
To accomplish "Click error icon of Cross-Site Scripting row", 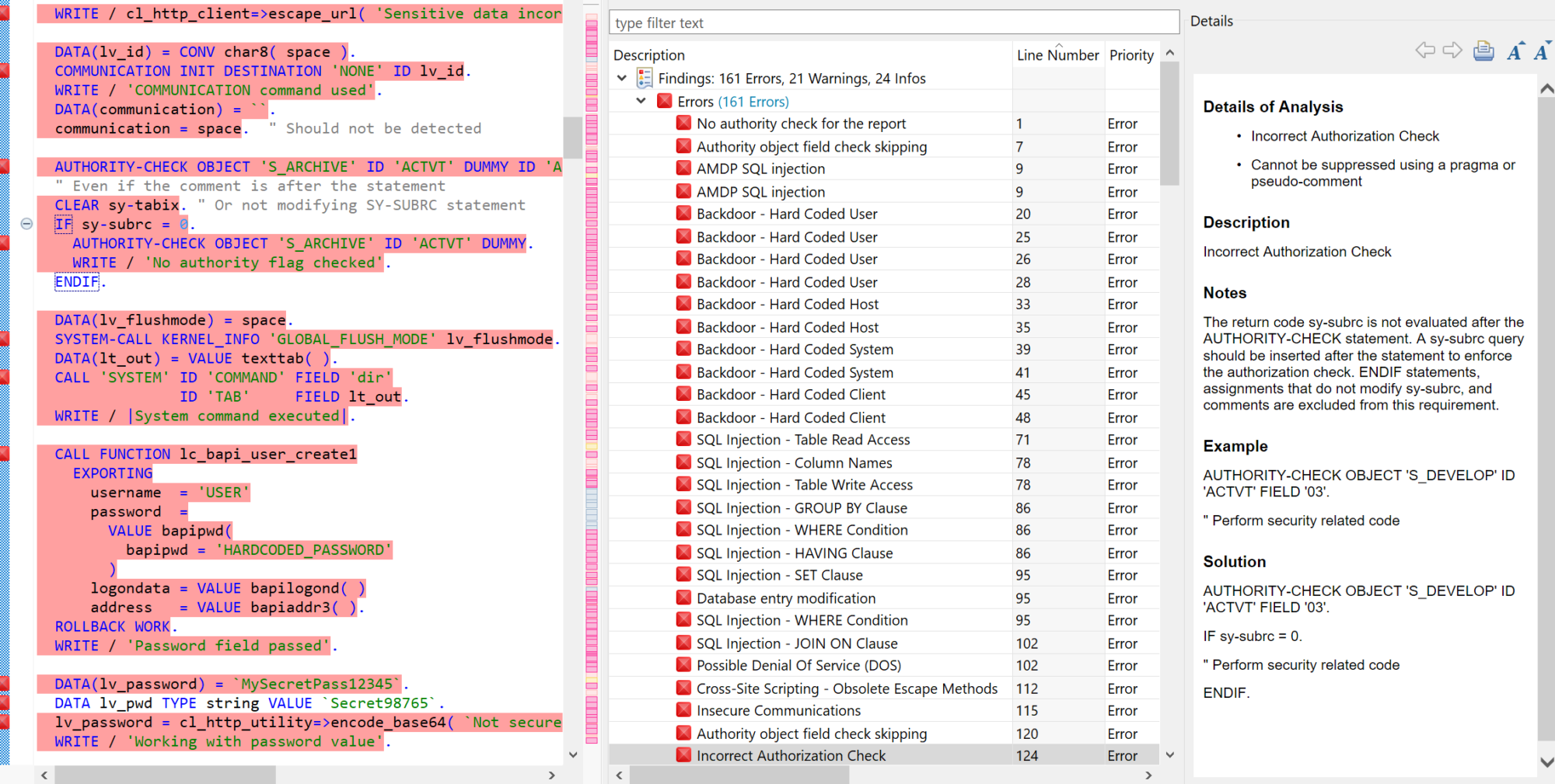I will tap(683, 688).
